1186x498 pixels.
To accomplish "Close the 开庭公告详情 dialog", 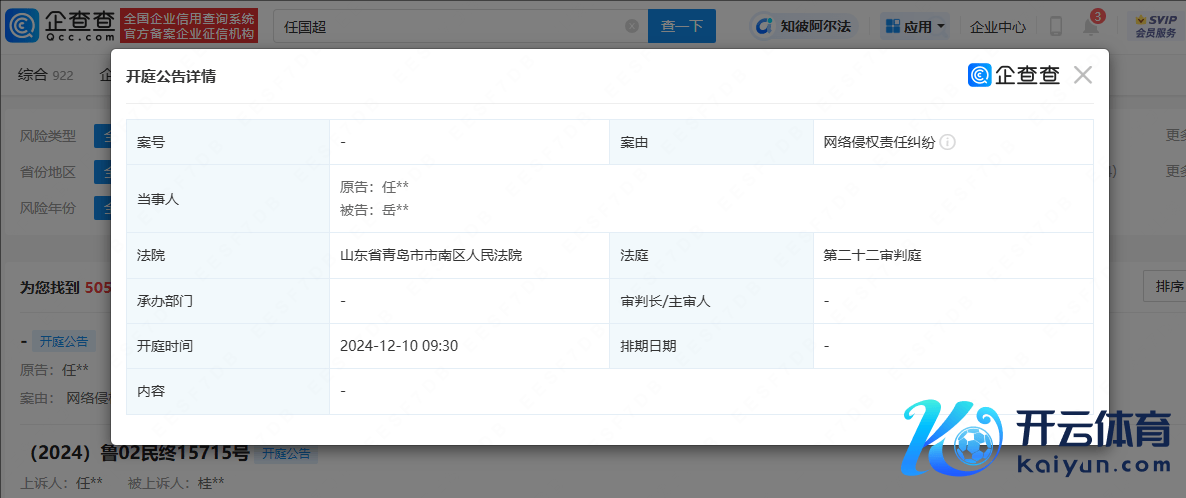I will (1082, 75).
